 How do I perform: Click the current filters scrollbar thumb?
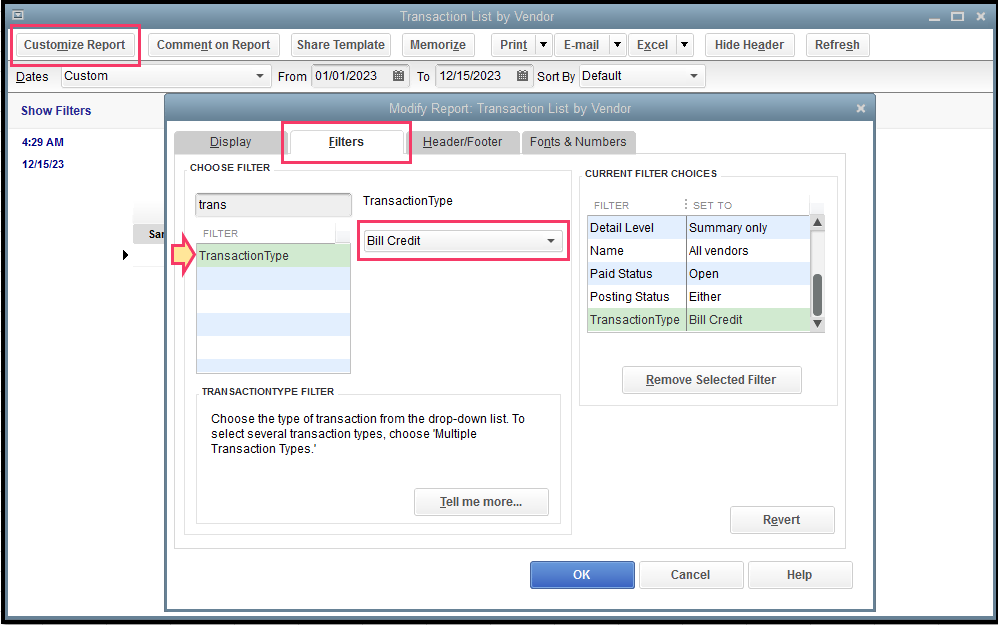818,294
